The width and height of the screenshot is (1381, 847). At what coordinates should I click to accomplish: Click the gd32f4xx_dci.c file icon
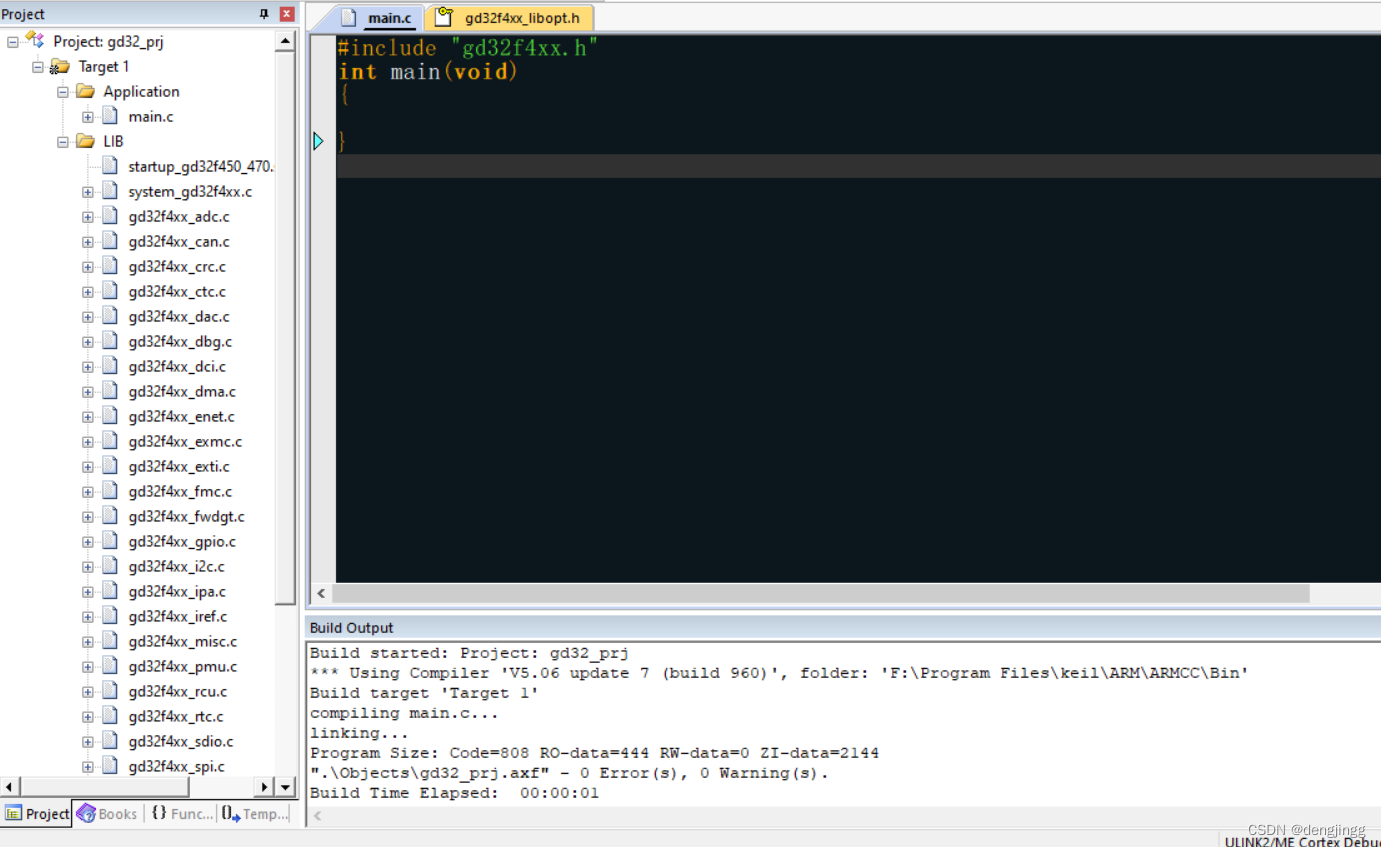point(110,366)
